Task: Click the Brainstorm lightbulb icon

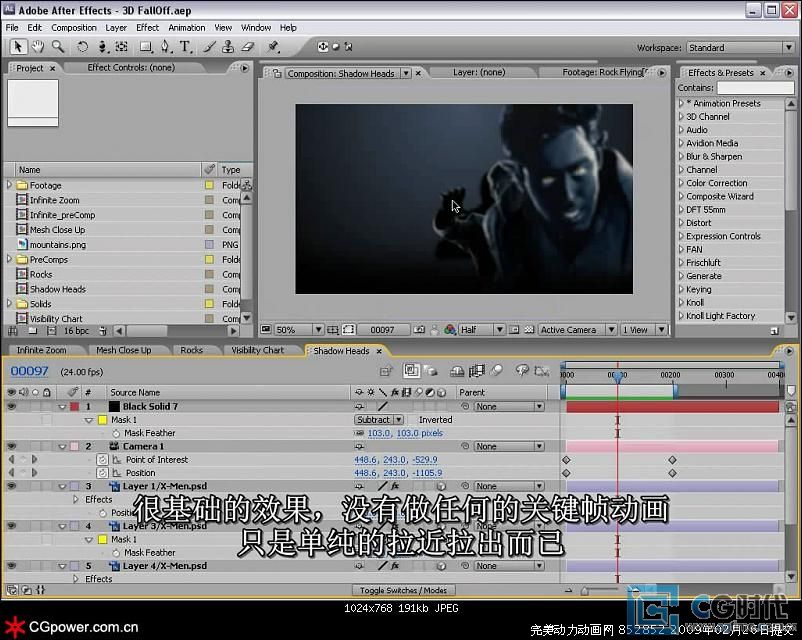Action: click(x=522, y=370)
